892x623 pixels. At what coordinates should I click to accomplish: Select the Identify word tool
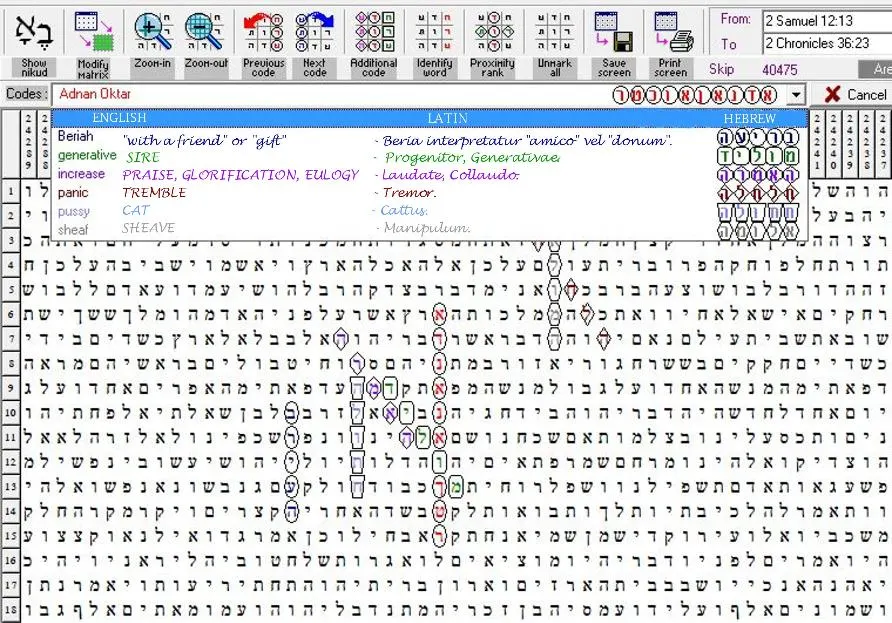(434, 32)
